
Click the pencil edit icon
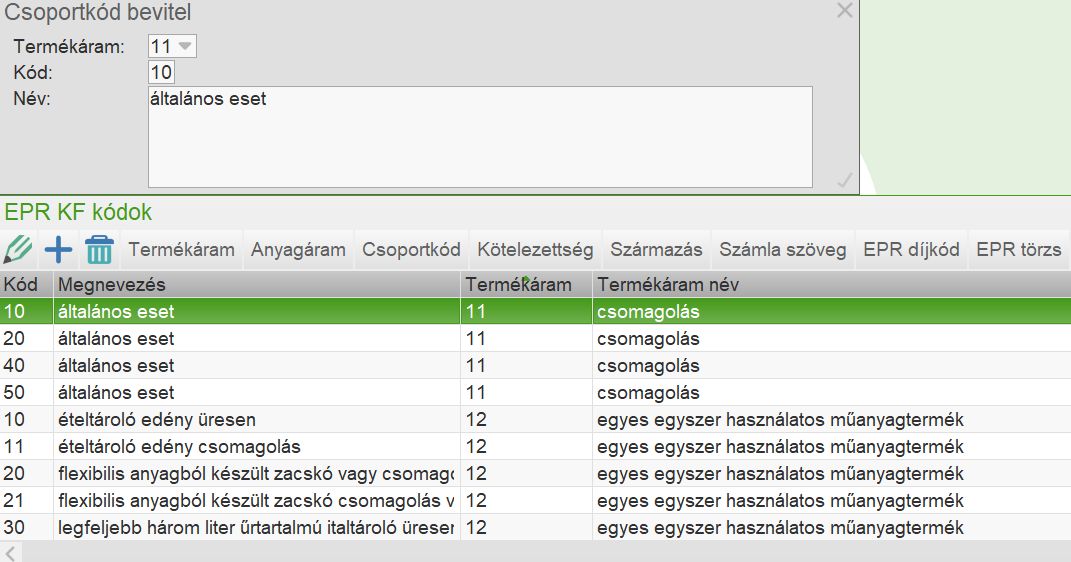tap(18, 249)
